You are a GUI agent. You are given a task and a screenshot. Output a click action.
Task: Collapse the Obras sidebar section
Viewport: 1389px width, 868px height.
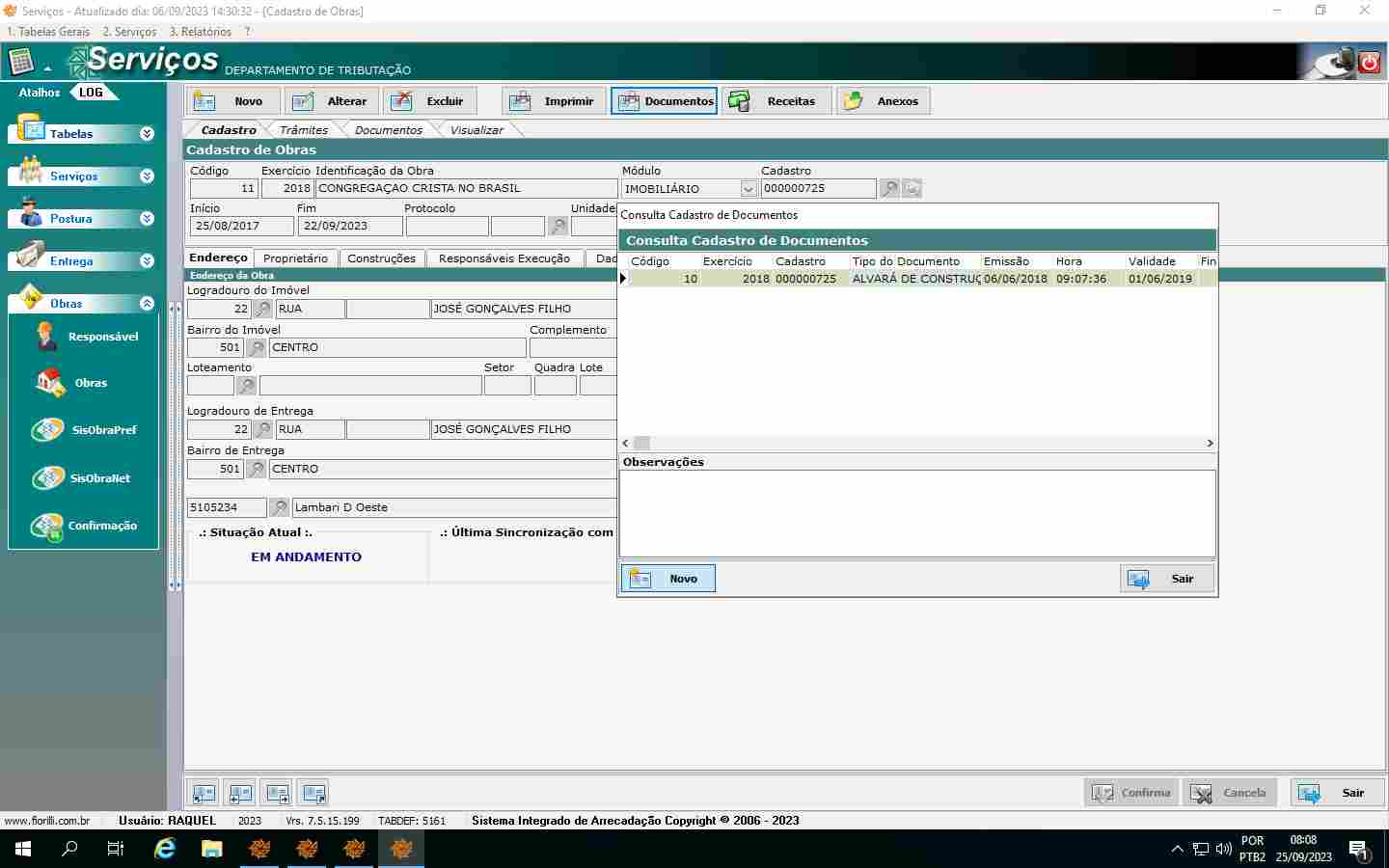point(147,304)
